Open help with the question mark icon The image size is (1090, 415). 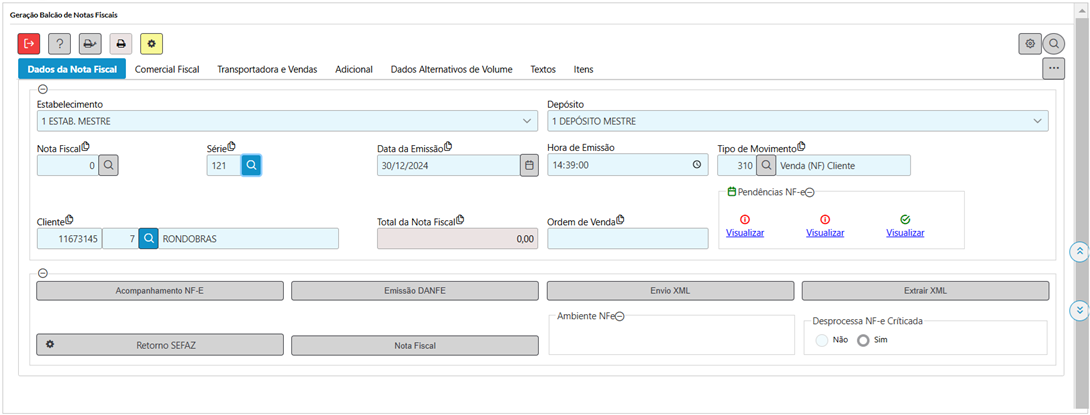[59, 44]
